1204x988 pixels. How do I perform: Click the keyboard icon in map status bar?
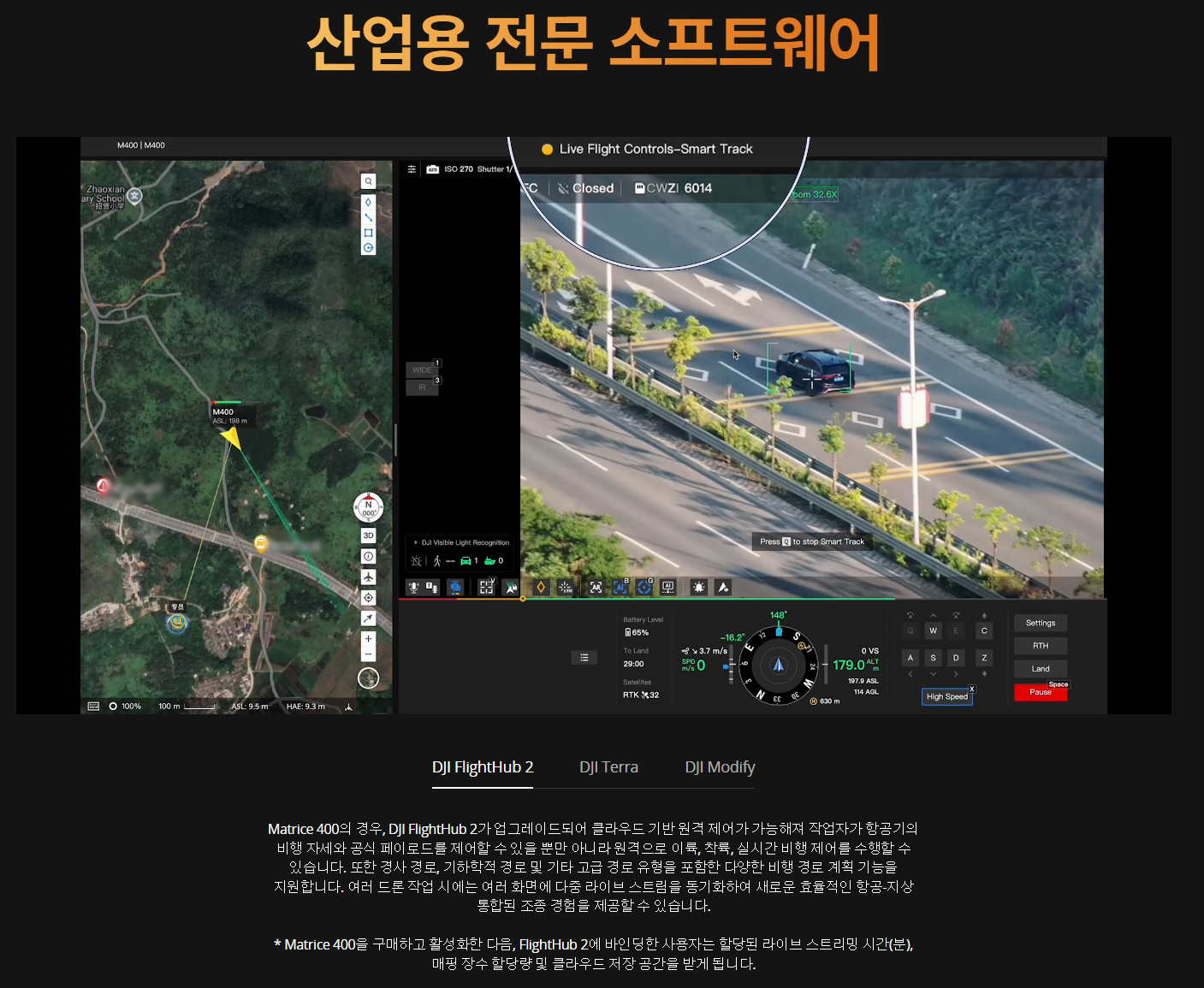pos(93,706)
